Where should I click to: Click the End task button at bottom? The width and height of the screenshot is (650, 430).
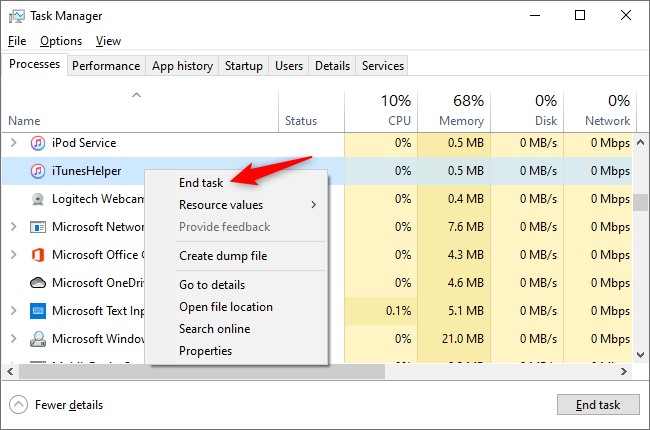click(598, 405)
